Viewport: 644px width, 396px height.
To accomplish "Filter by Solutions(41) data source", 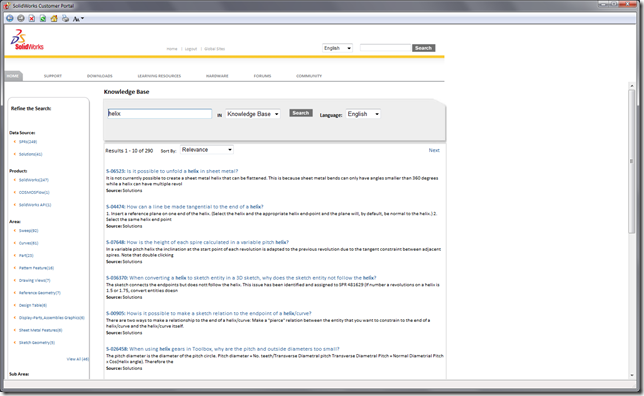I will click(x=30, y=154).
